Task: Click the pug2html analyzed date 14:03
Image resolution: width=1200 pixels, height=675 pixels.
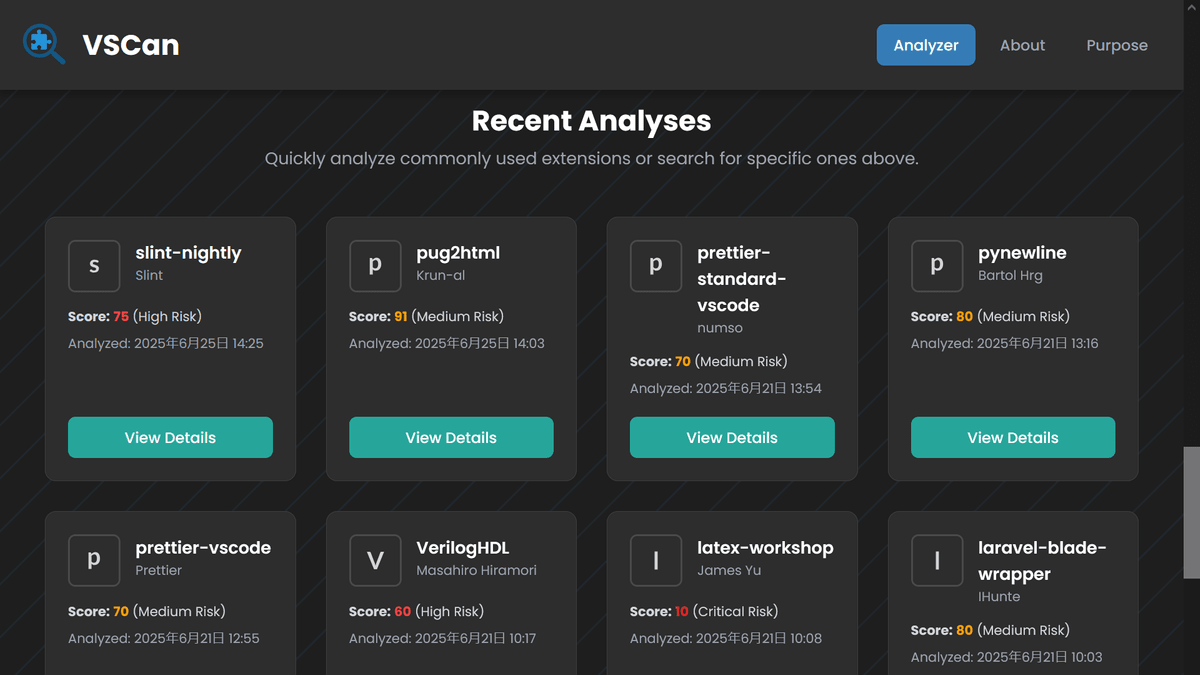Action: [x=447, y=343]
